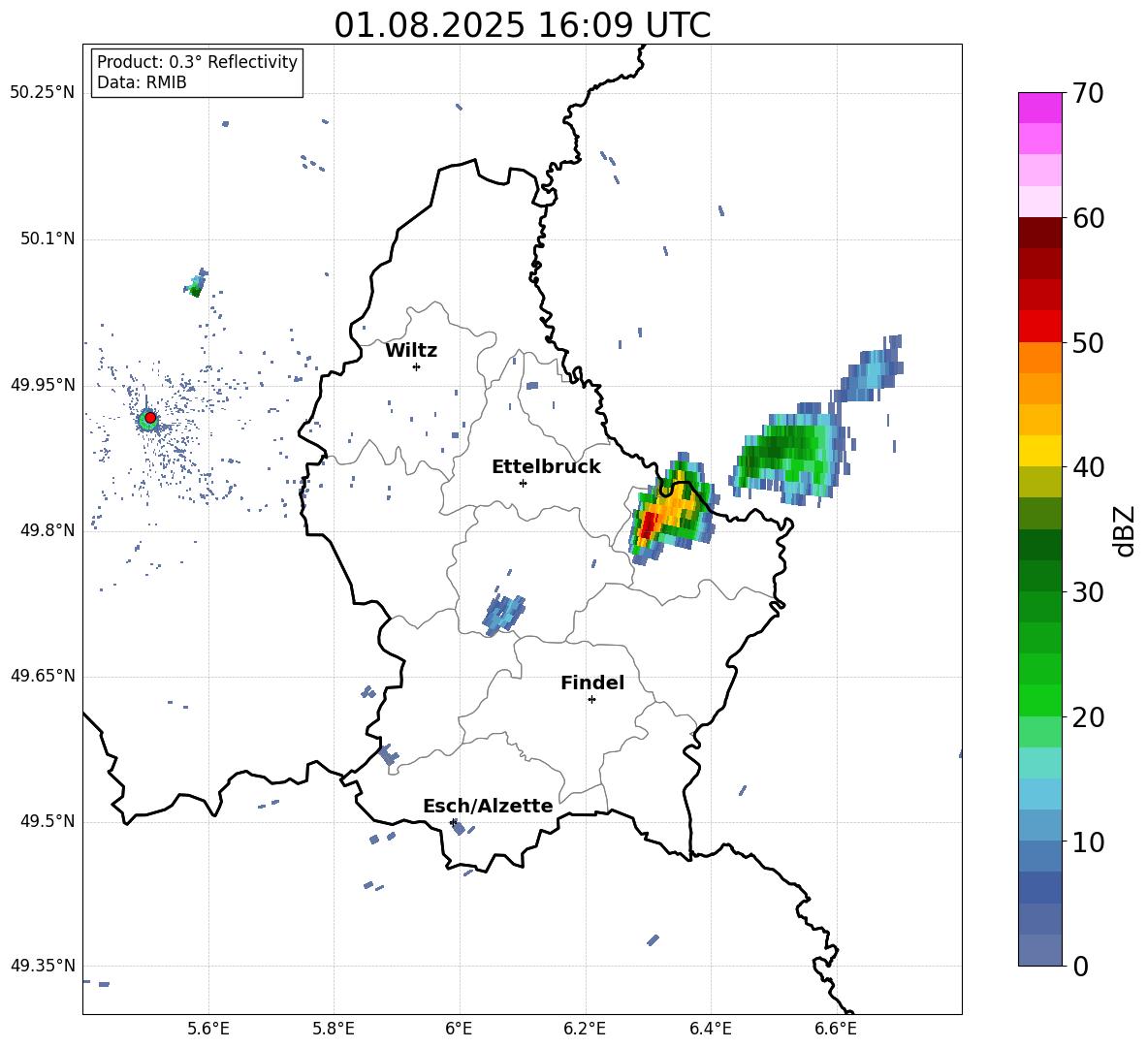Click the longitude label '5.6°E'
Viewport: 1148px width, 1048px height.
click(208, 1029)
